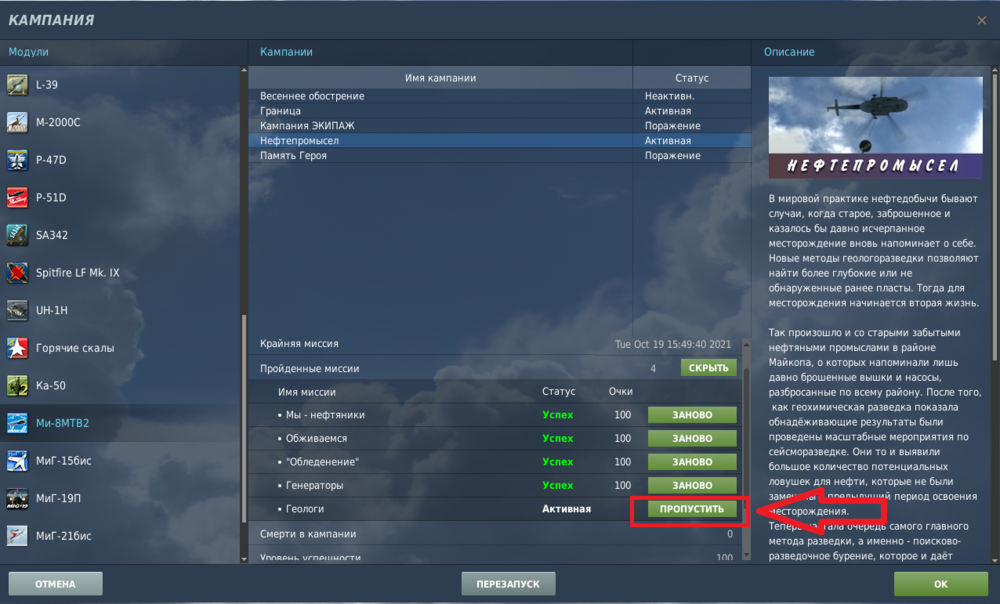Click description panel scroll-down arrow
This screenshot has width=1000, height=604.
(x=995, y=560)
